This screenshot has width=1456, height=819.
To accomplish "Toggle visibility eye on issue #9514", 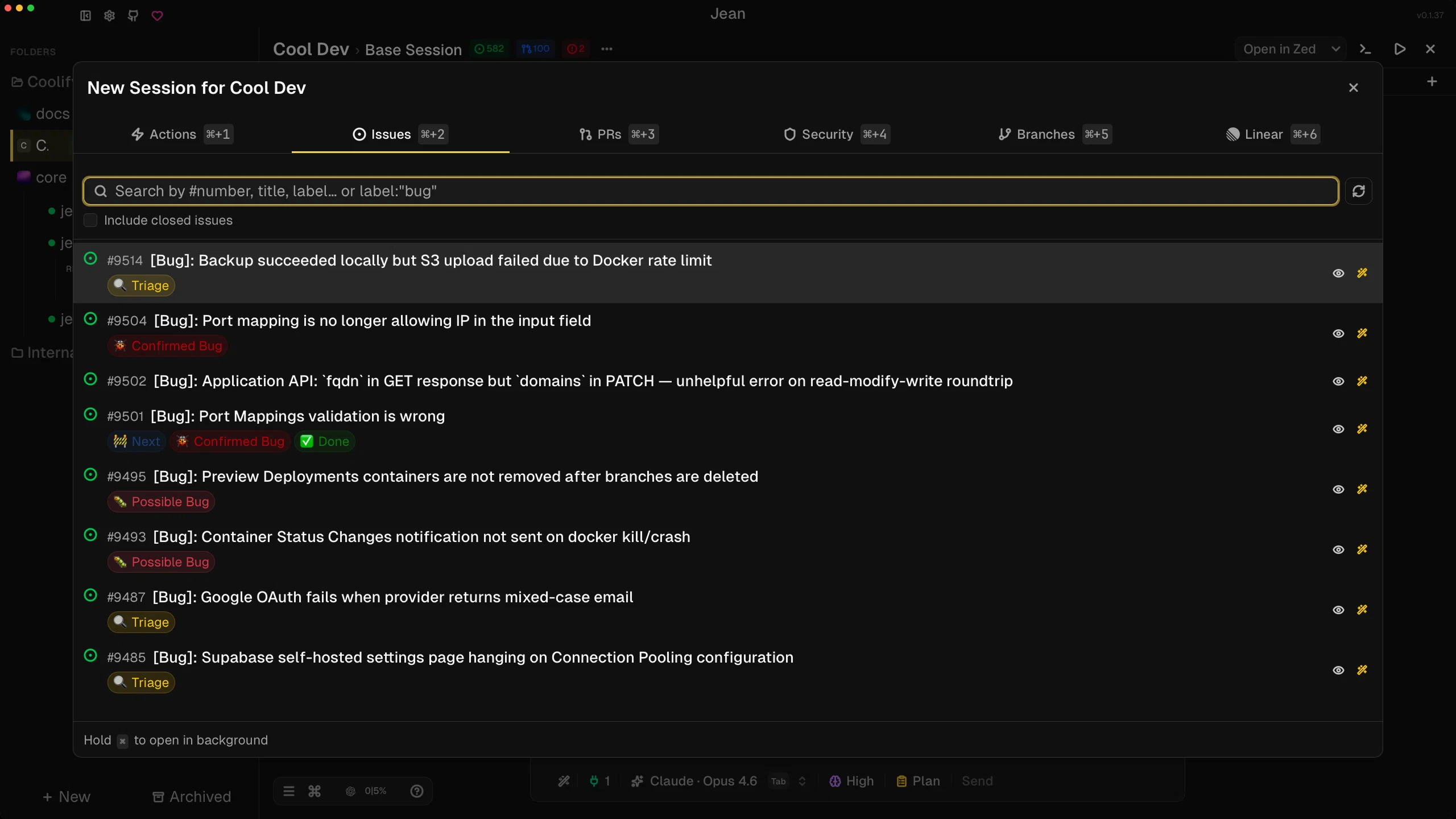I will (1338, 273).
